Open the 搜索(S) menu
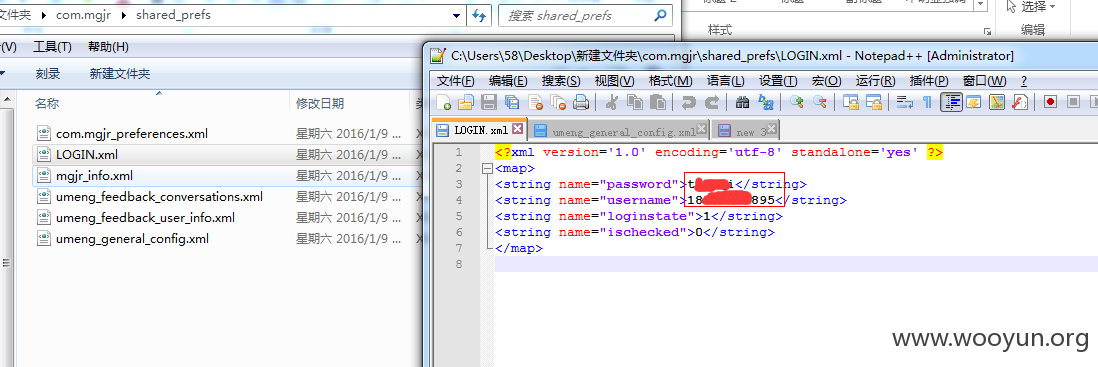Image resolution: width=1098 pixels, height=367 pixels. click(x=561, y=81)
